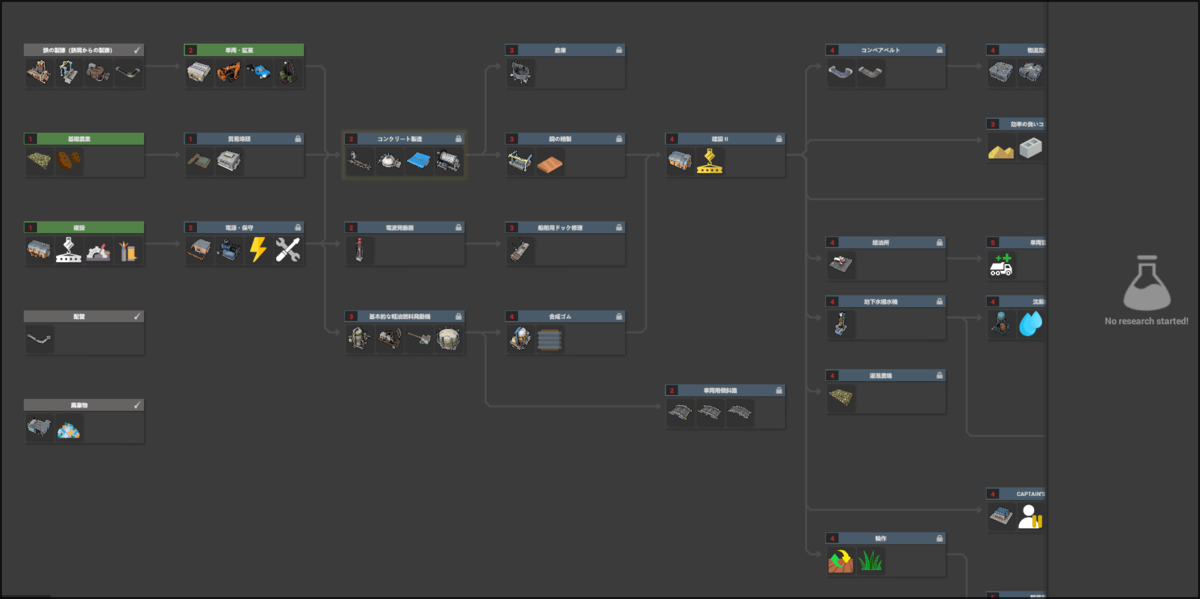The image size is (1200, 599).
Task: Click the checkmark on the 廃棄物 node
Action: 137,405
